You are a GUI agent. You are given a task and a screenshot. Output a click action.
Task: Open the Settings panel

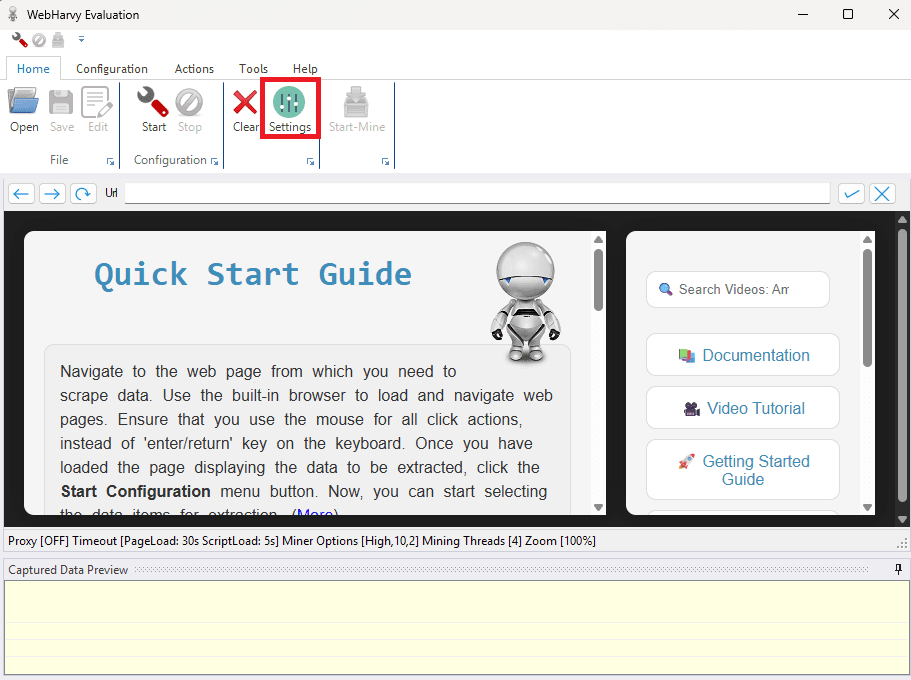290,108
